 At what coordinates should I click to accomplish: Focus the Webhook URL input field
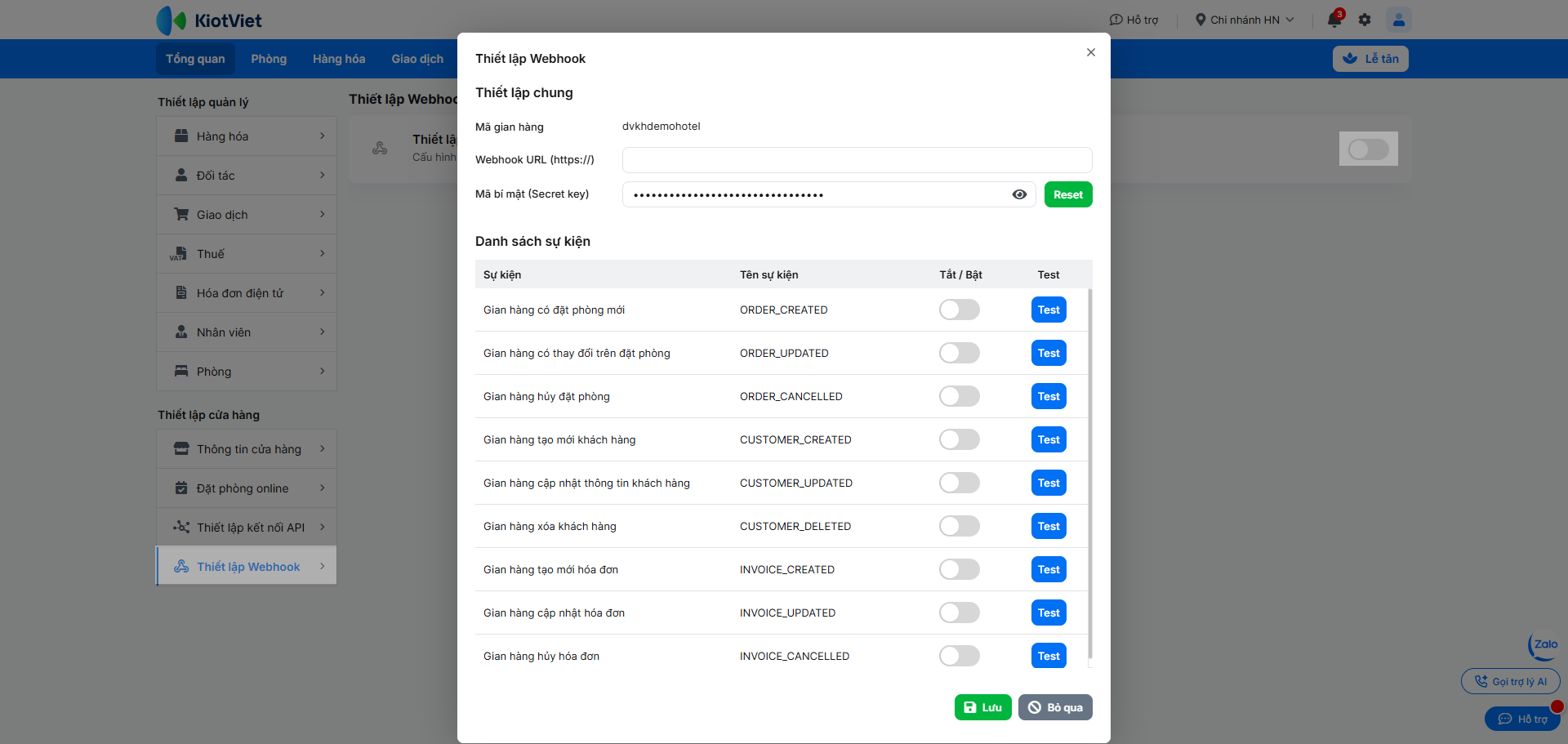(857, 160)
